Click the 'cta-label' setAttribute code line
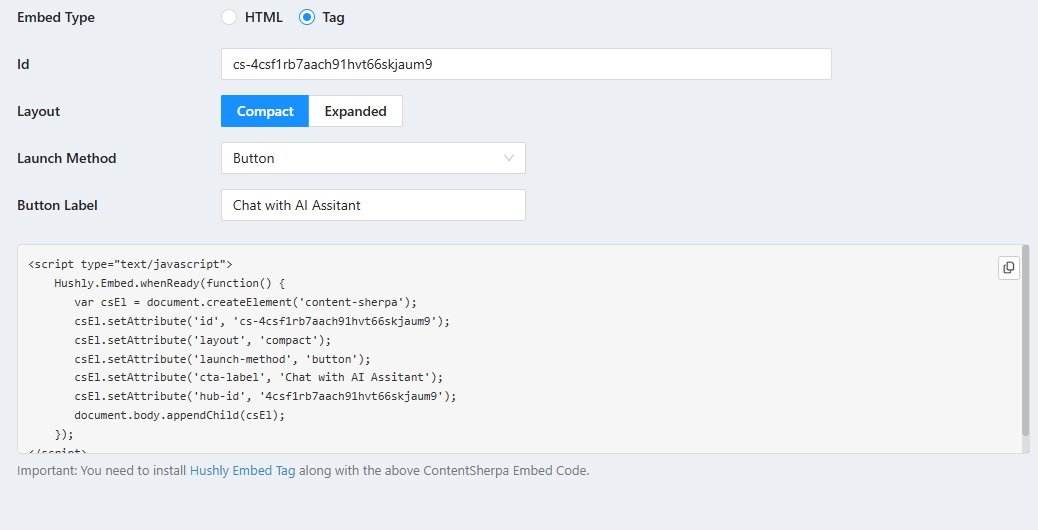 pyautogui.click(x=259, y=377)
